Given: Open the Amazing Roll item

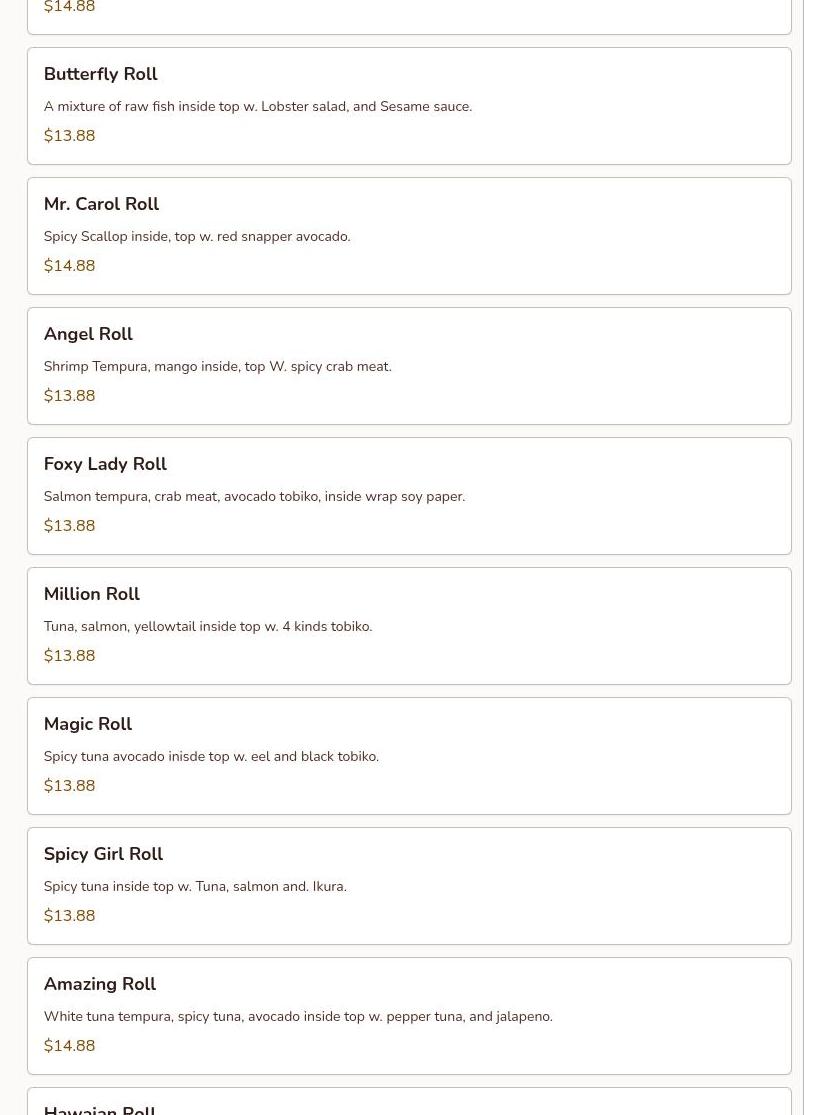Looking at the screenshot, I should pyautogui.click(x=99, y=985).
